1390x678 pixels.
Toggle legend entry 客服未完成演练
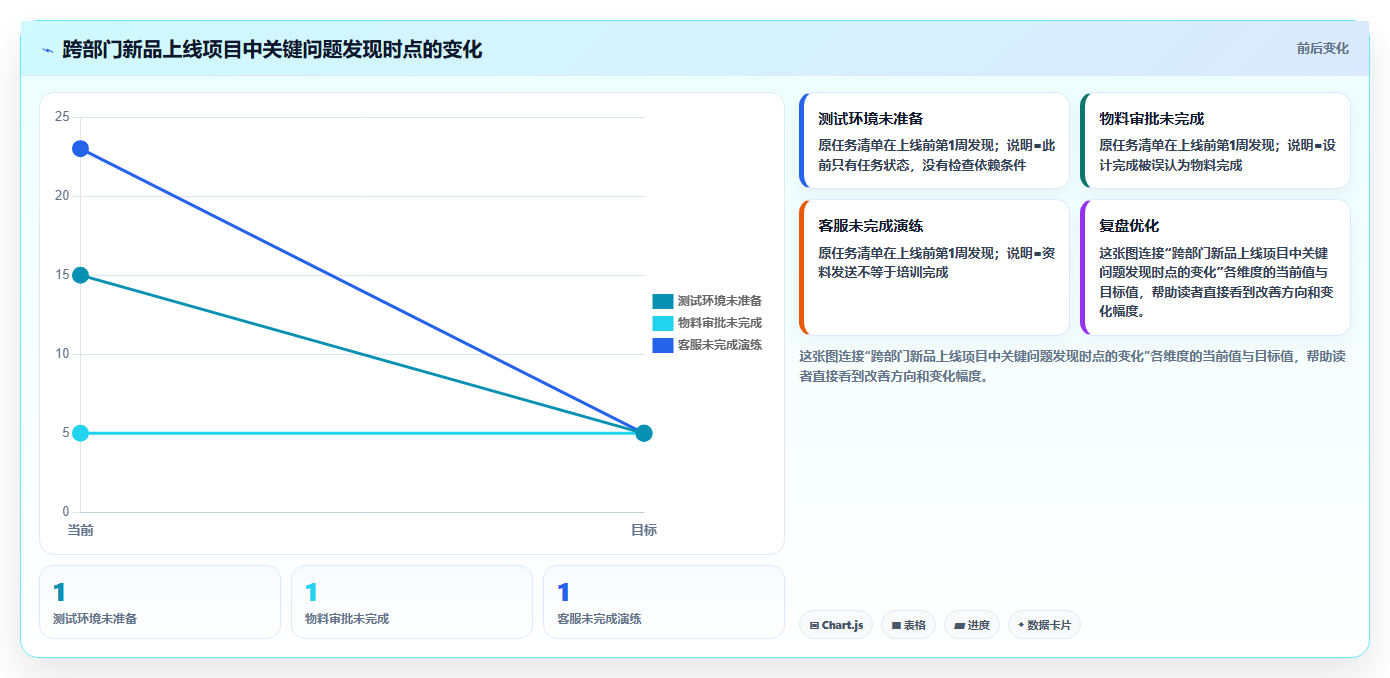707,345
